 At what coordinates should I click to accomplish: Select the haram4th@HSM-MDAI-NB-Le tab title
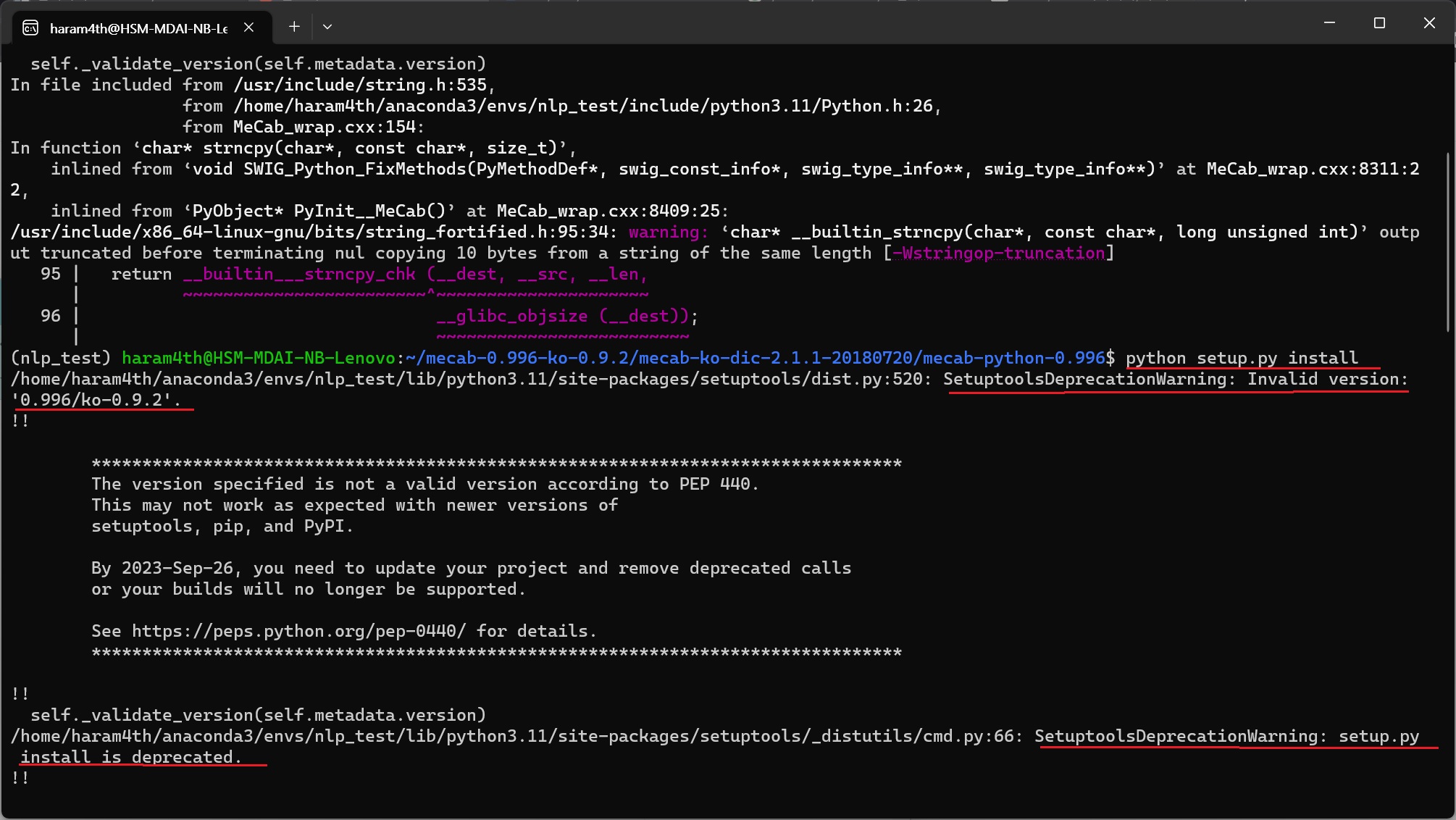tap(138, 28)
